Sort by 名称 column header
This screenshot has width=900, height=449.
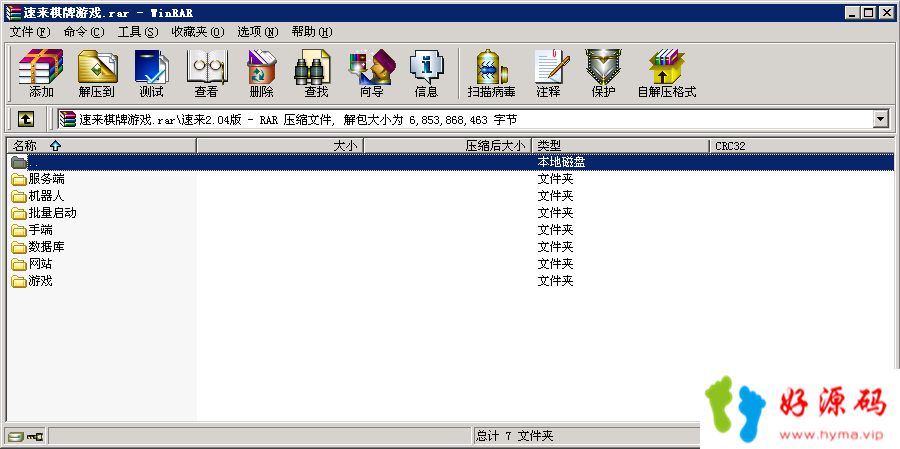tap(102, 146)
